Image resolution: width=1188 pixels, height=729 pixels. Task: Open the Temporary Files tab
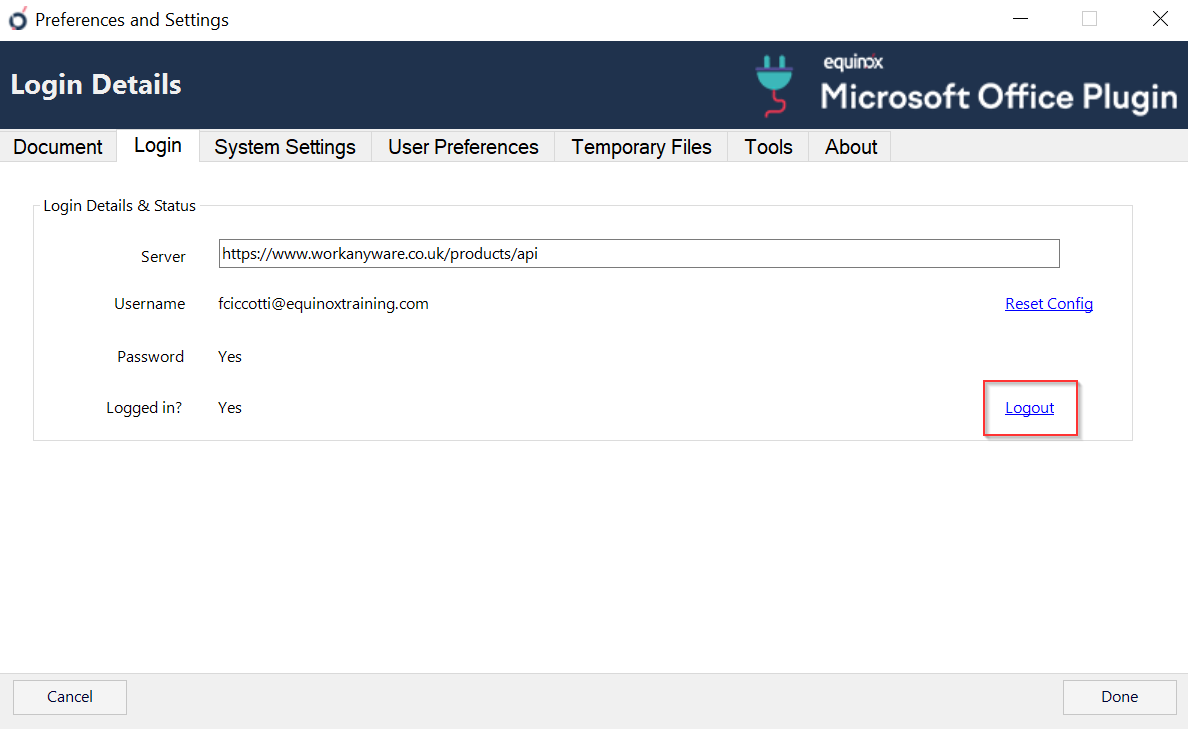(x=641, y=146)
